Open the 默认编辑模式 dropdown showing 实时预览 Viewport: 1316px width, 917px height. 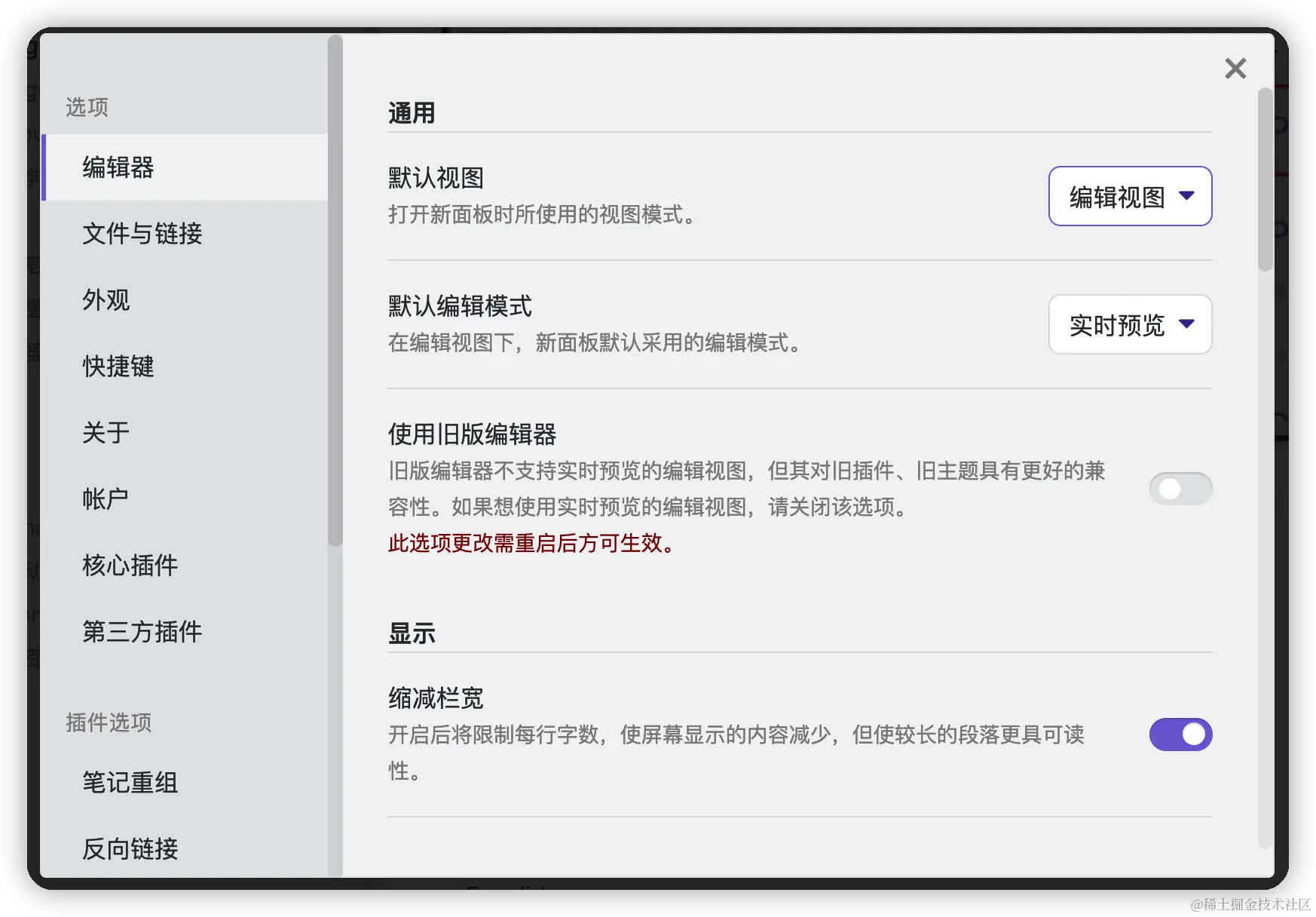click(x=1130, y=325)
